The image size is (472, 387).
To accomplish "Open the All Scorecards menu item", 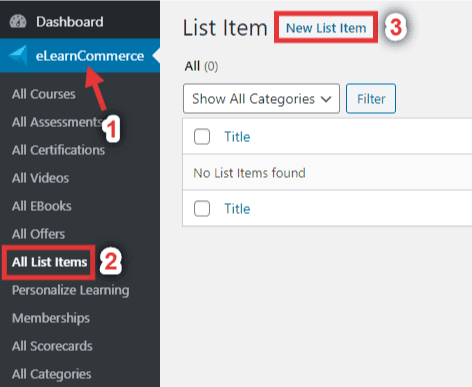I will (52, 346).
